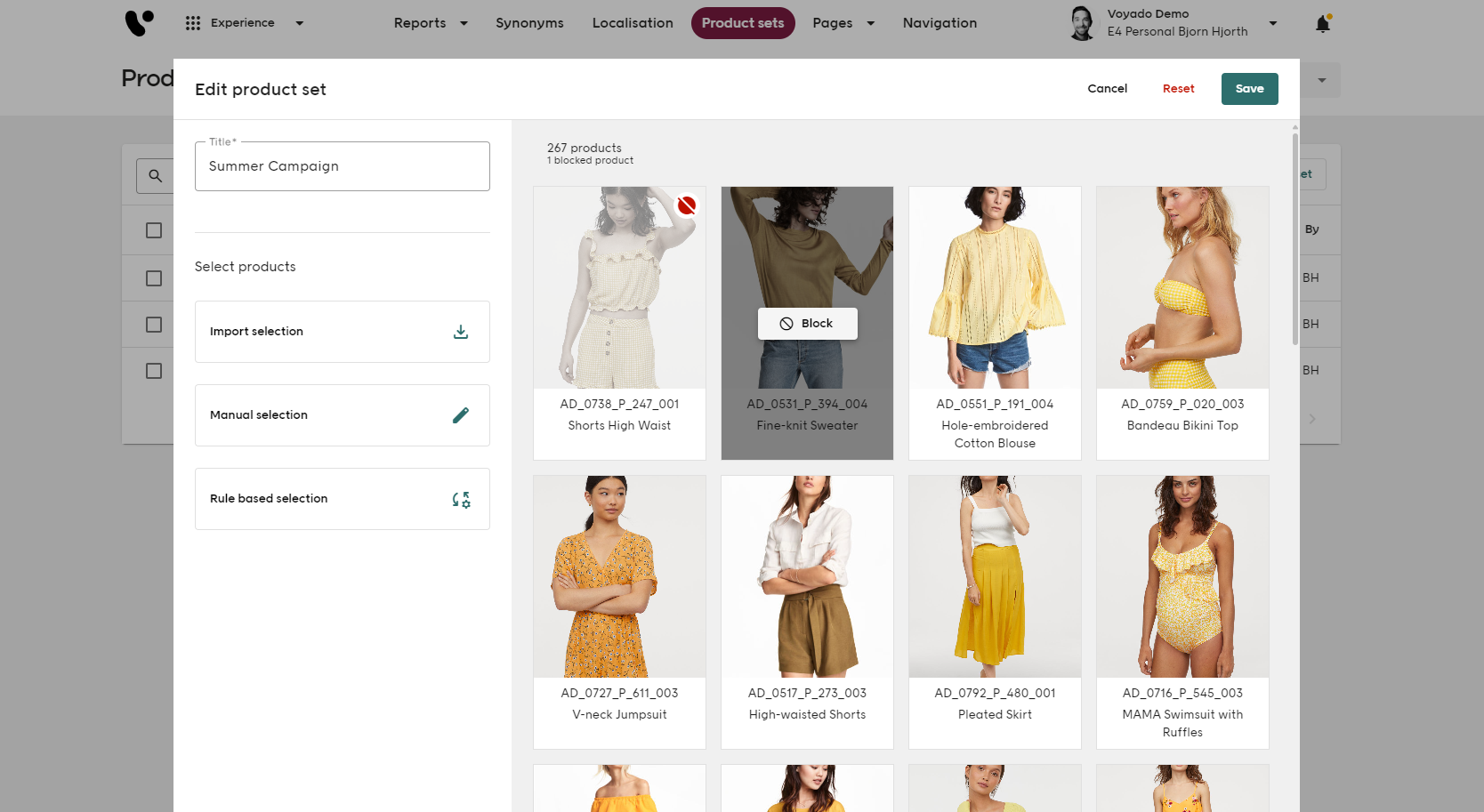The image size is (1484, 812).
Task: Select the V-neck Jumpsuit product image
Action: (619, 576)
